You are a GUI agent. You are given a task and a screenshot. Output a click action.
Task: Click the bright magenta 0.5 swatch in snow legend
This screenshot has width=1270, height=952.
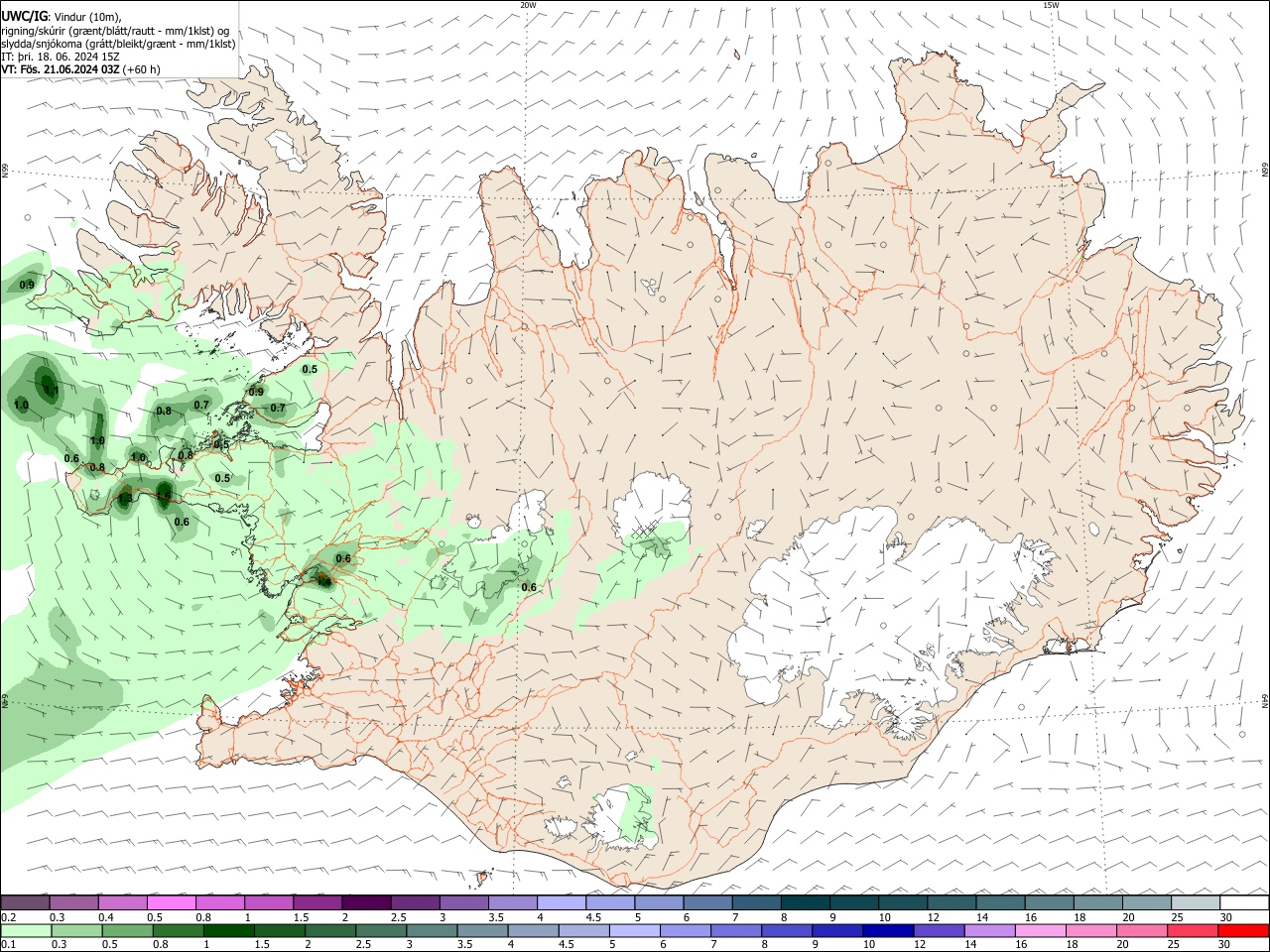pos(171,902)
